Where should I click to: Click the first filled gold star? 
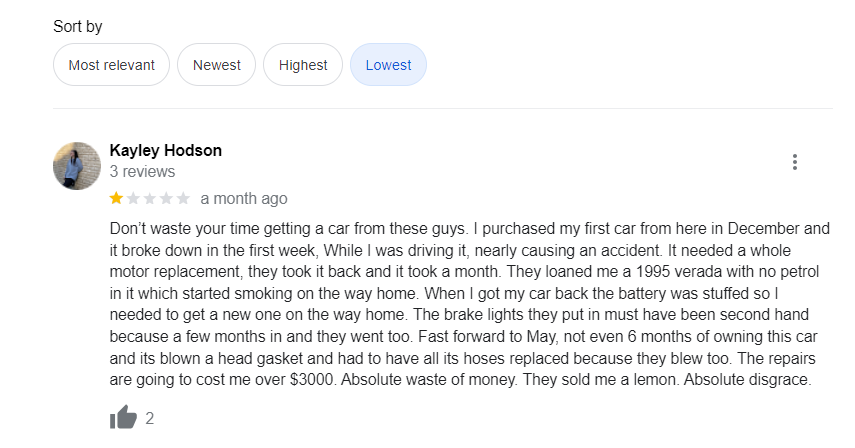pyautogui.click(x=116, y=198)
